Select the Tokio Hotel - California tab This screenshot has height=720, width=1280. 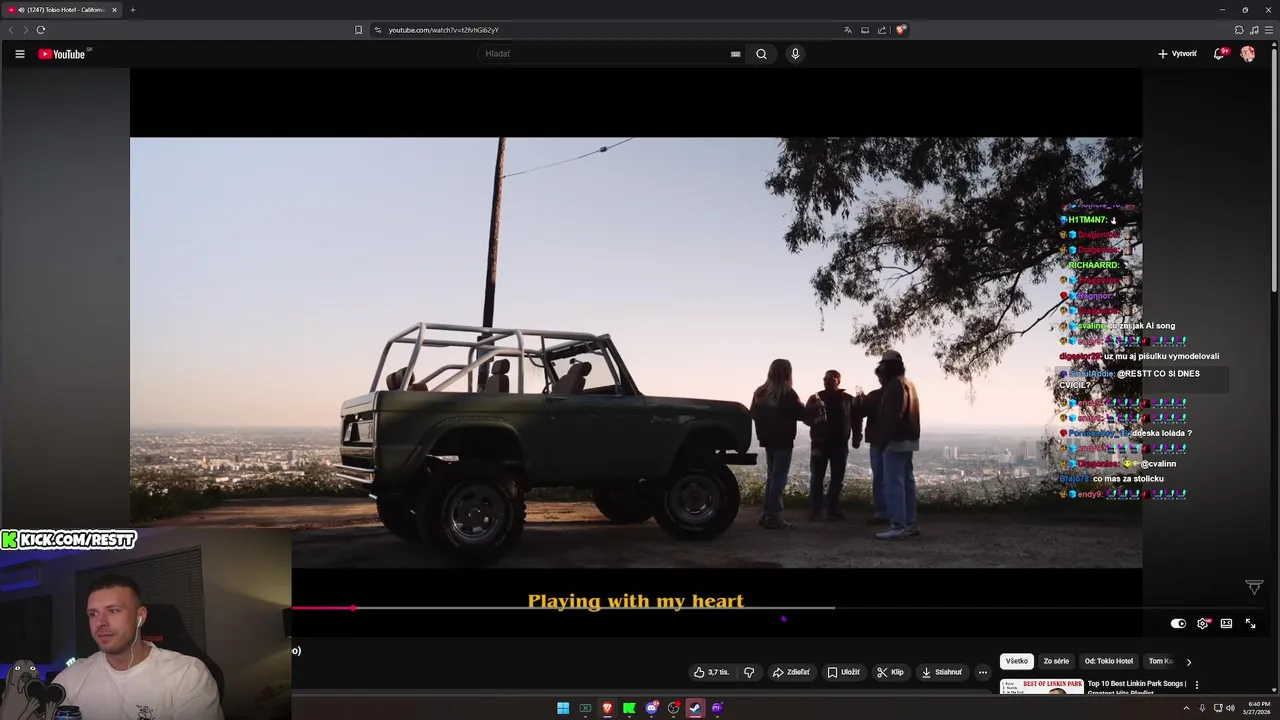(62, 10)
